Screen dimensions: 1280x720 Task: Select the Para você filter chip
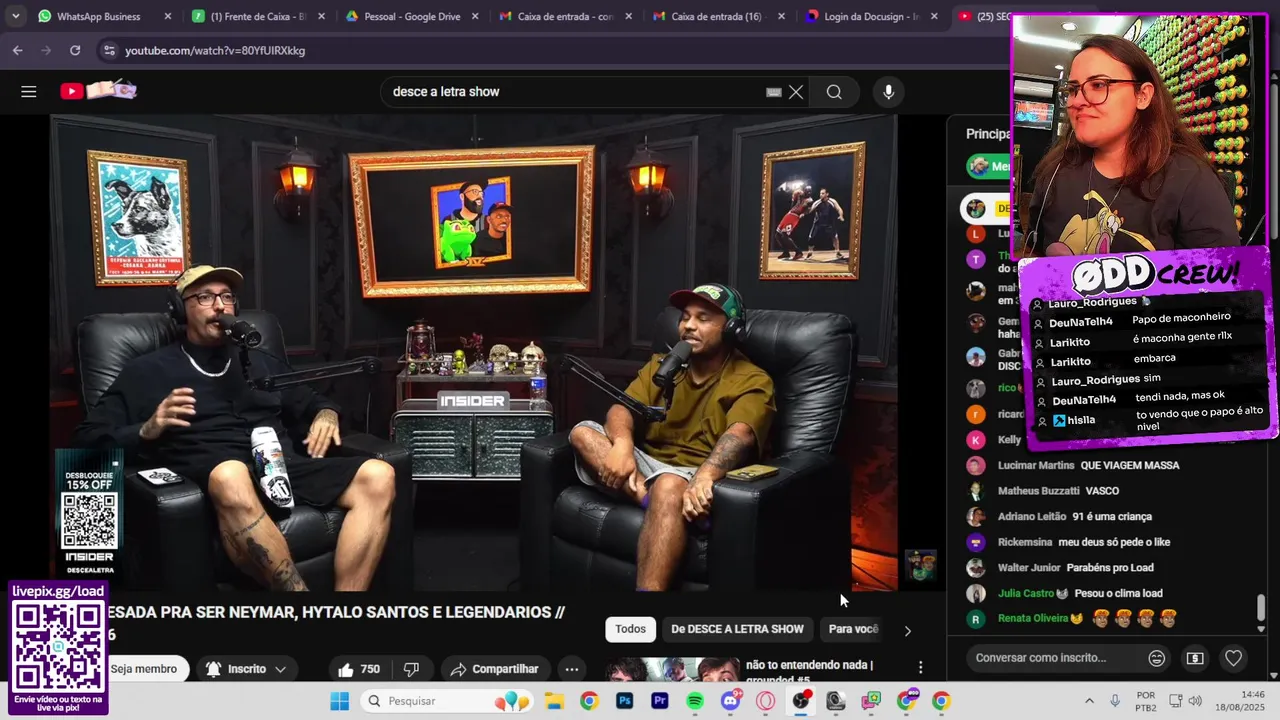tap(853, 629)
